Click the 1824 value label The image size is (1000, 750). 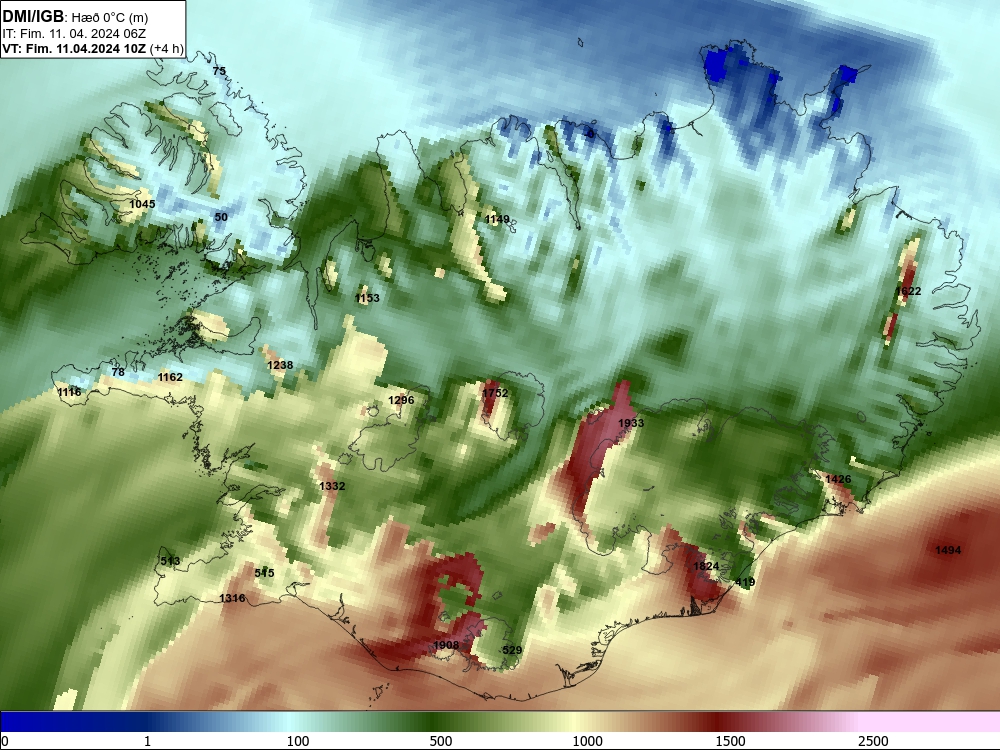tap(706, 566)
